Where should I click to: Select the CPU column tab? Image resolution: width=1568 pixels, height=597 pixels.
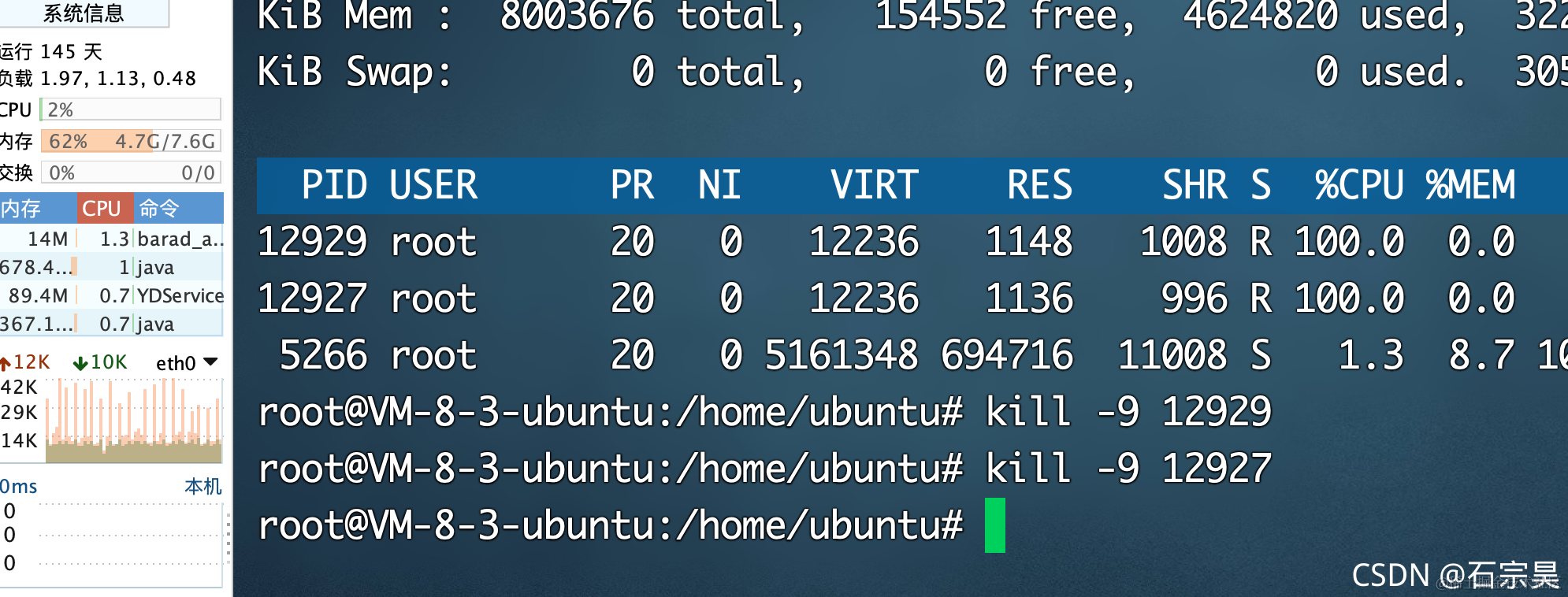pyautogui.click(x=105, y=209)
